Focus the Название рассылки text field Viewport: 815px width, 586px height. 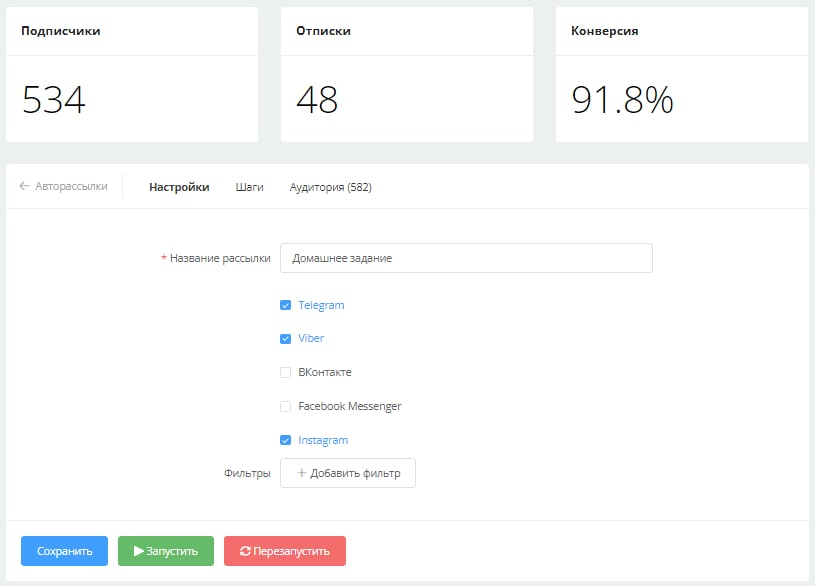466,258
